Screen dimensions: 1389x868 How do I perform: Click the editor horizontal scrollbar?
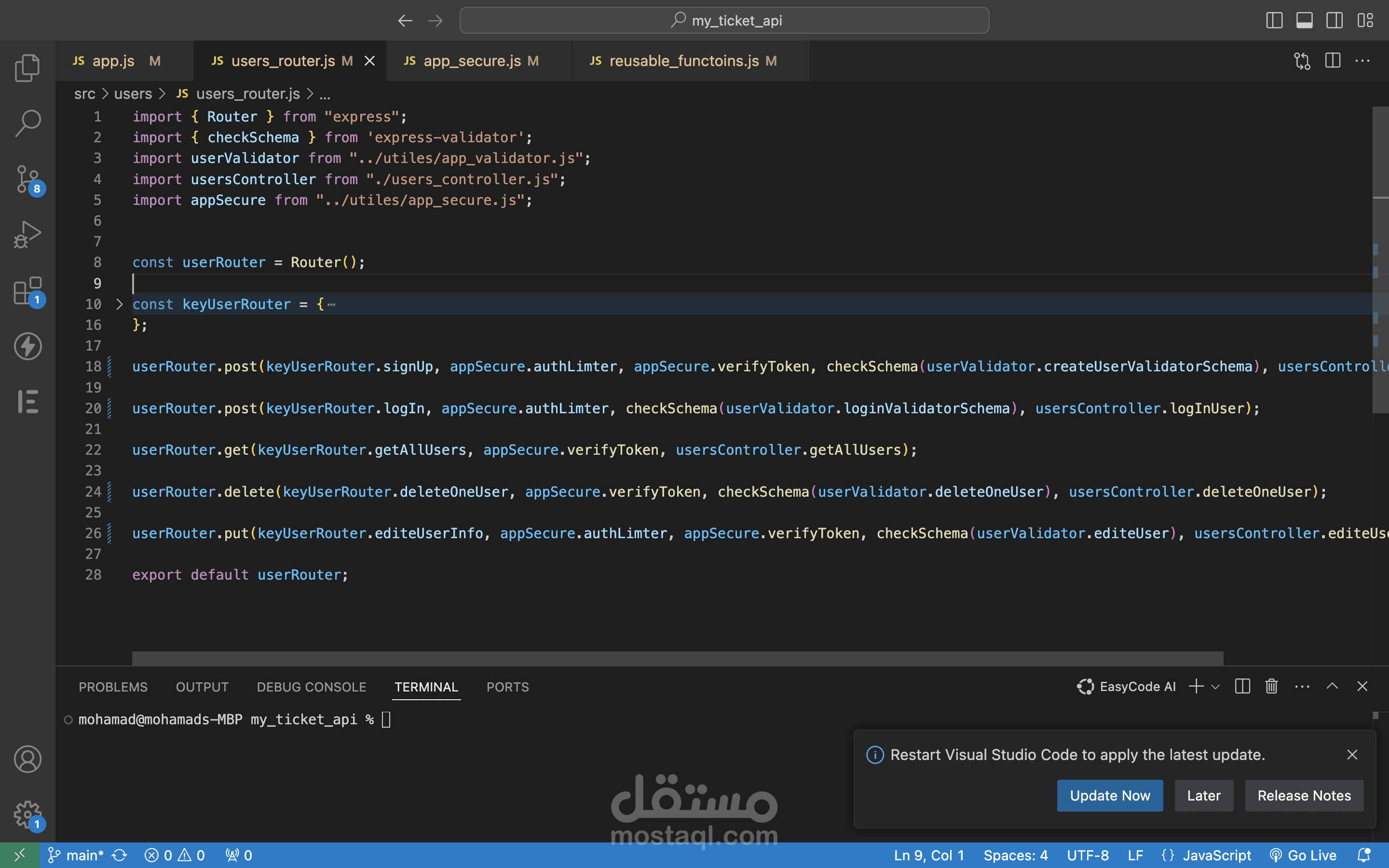(677, 658)
